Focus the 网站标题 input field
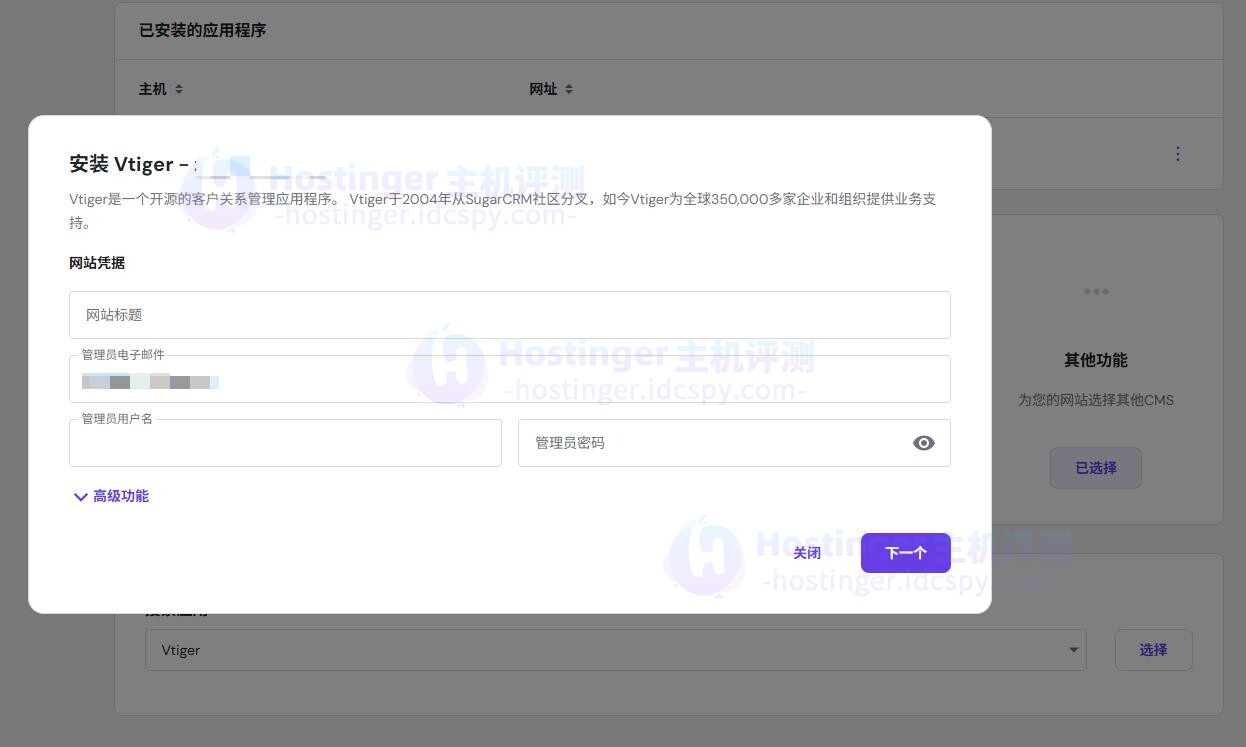The image size is (1246, 747). point(510,314)
